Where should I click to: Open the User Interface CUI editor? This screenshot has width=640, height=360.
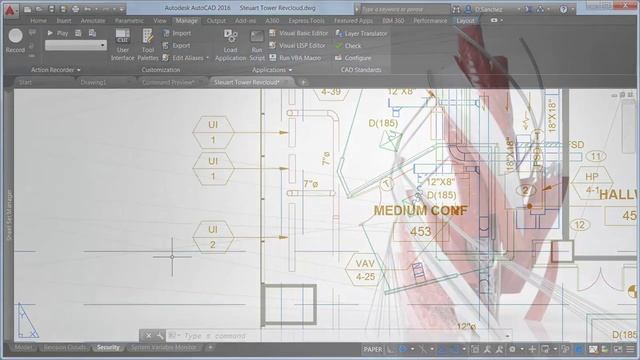pos(122,45)
